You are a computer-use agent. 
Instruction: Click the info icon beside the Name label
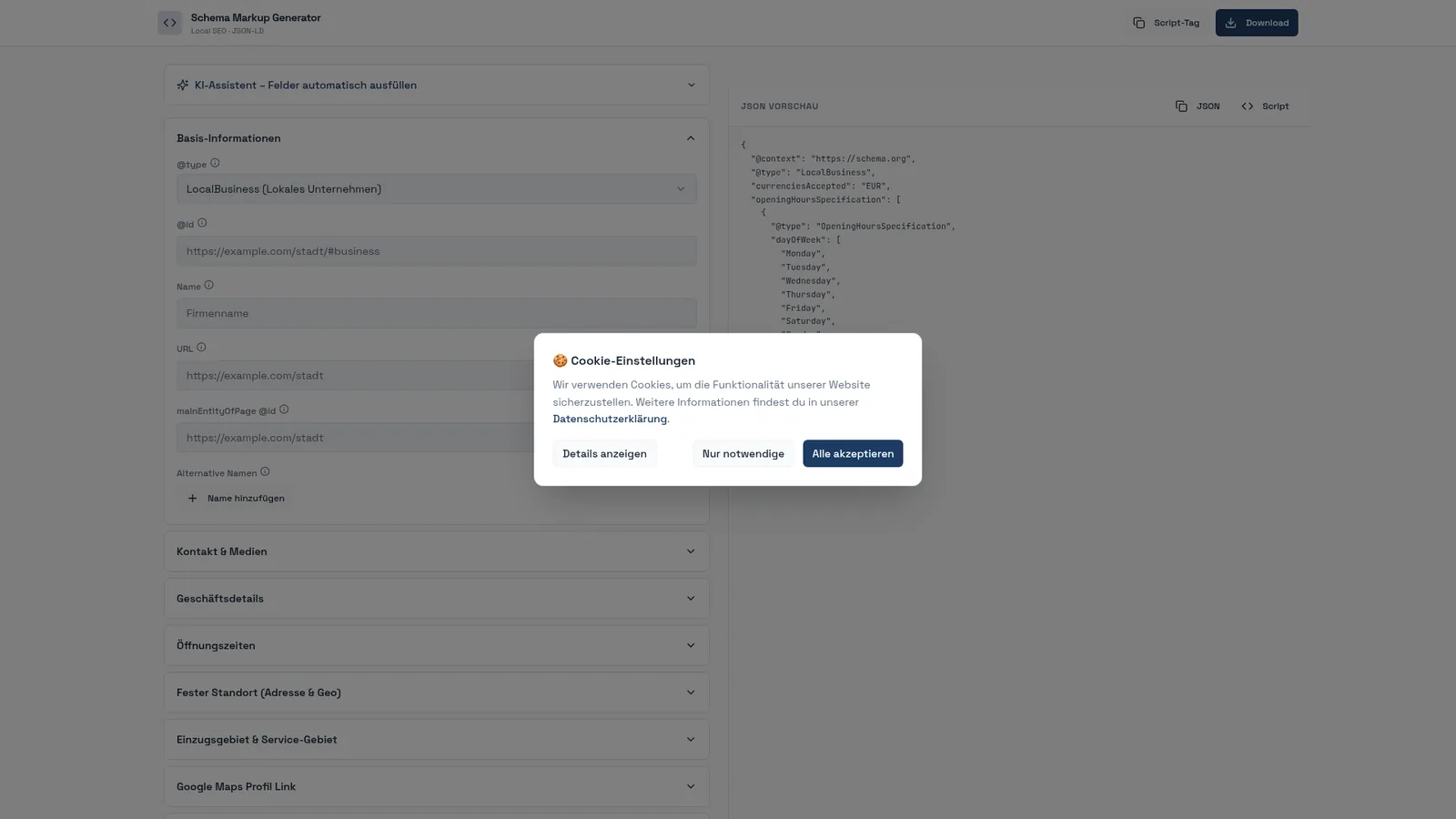coord(208,286)
